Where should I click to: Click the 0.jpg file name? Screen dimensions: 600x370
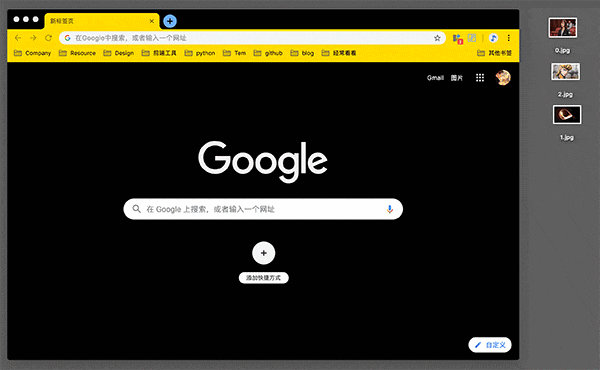(562, 51)
